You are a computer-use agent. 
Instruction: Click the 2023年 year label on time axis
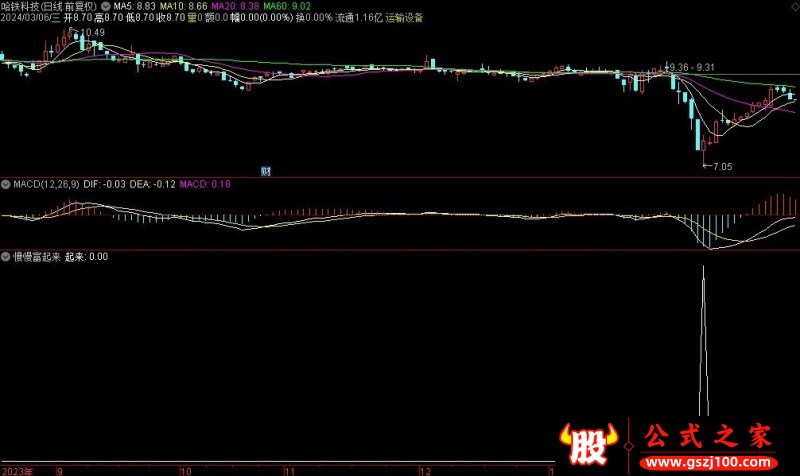click(17, 469)
